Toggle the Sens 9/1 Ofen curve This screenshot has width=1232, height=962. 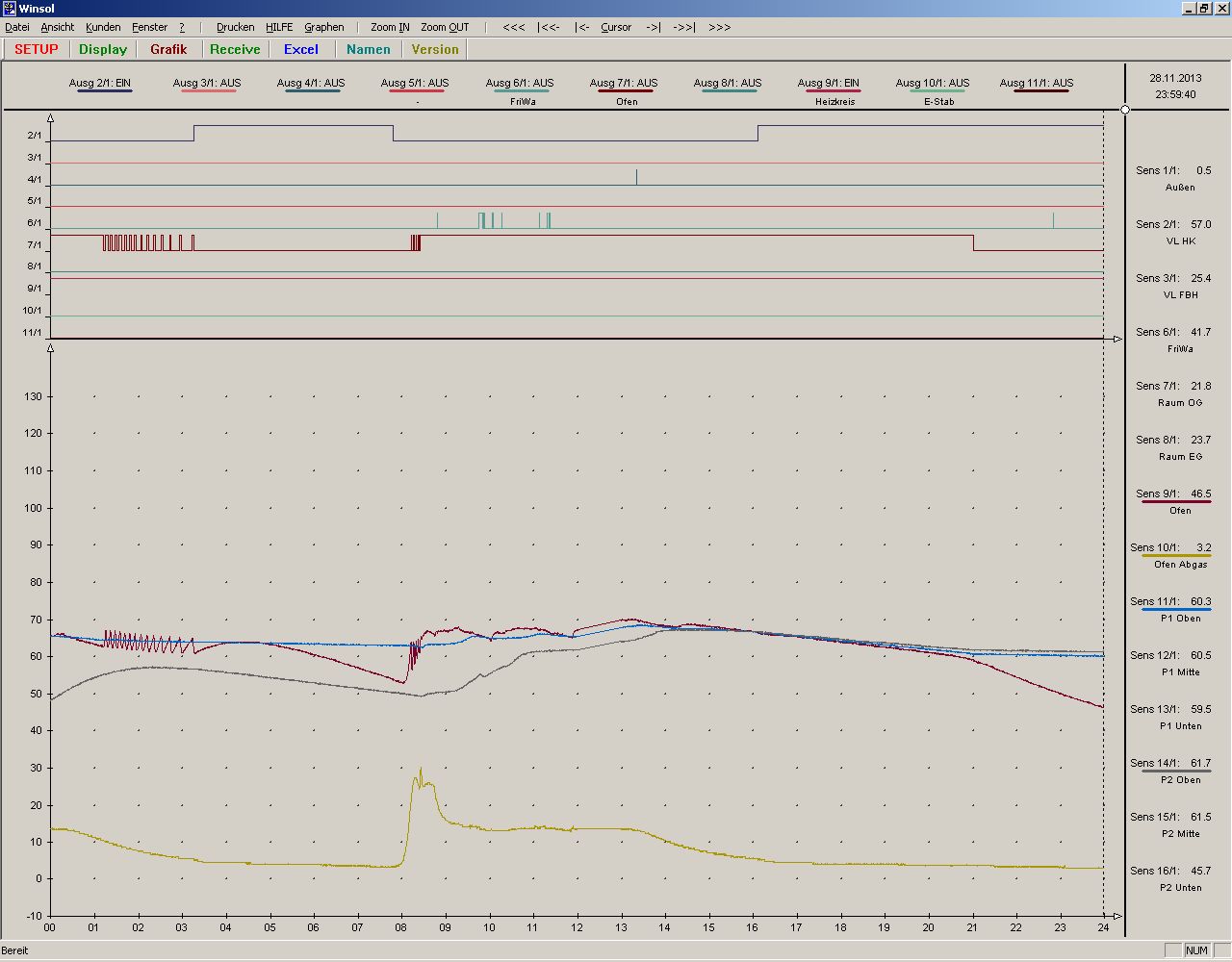[1174, 494]
